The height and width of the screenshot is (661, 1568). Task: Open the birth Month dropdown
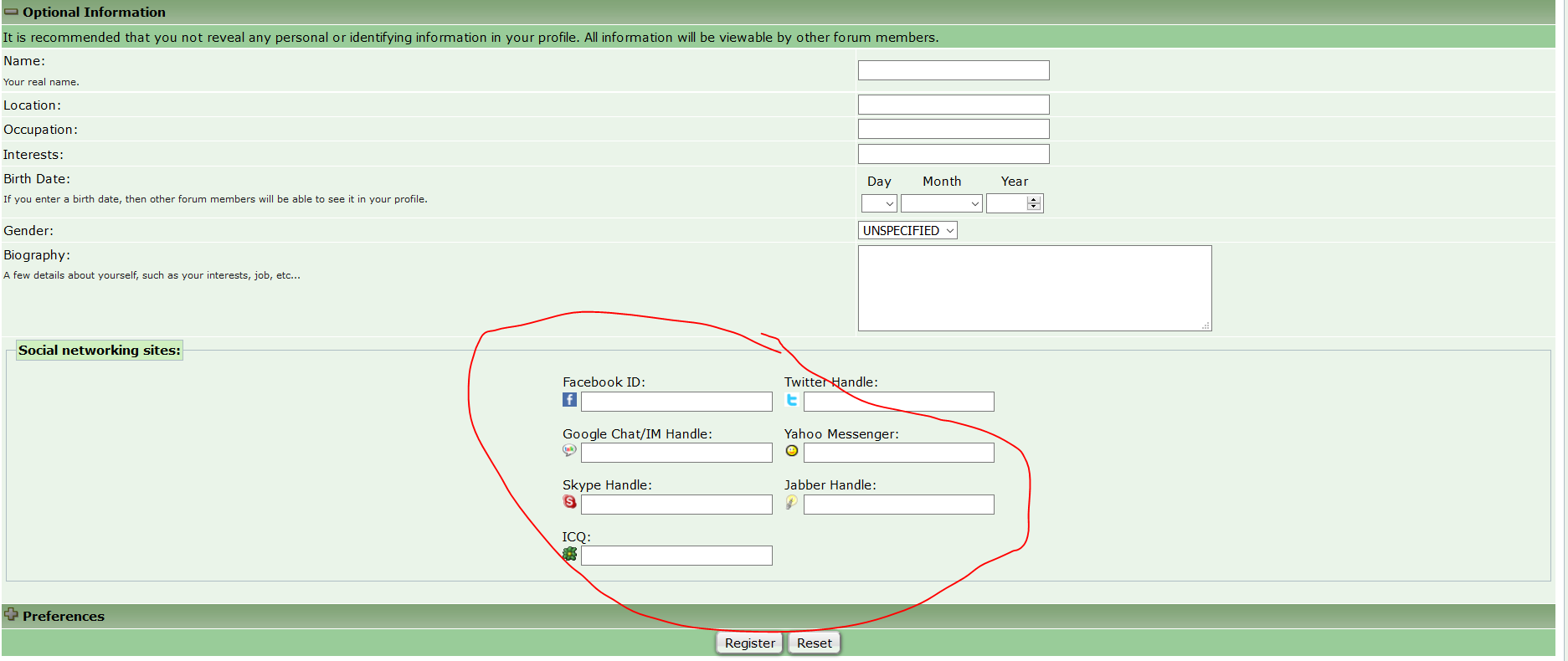(941, 203)
